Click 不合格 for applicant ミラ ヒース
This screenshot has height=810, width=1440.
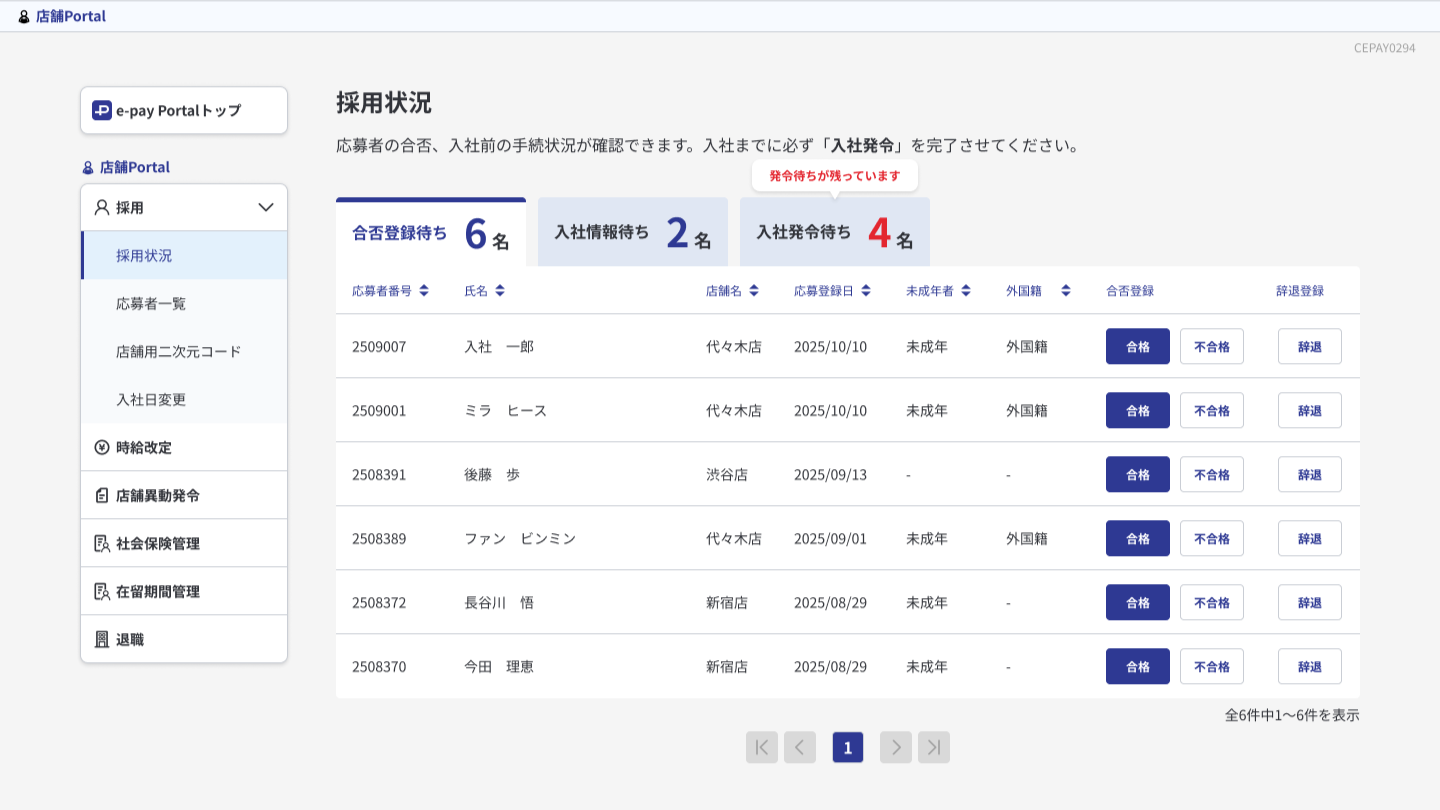(x=1212, y=410)
